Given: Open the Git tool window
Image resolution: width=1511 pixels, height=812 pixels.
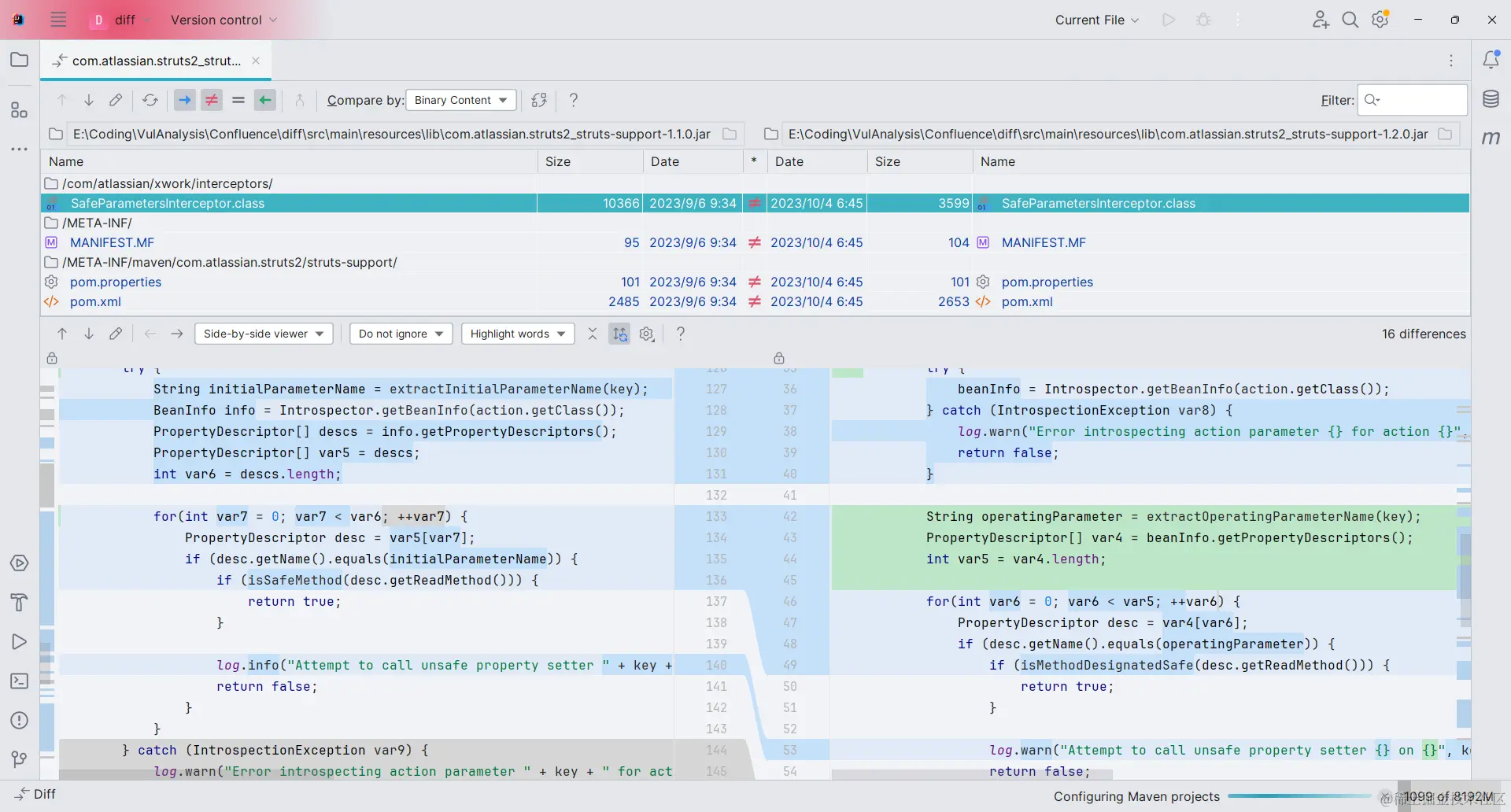Looking at the screenshot, I should click(20, 759).
